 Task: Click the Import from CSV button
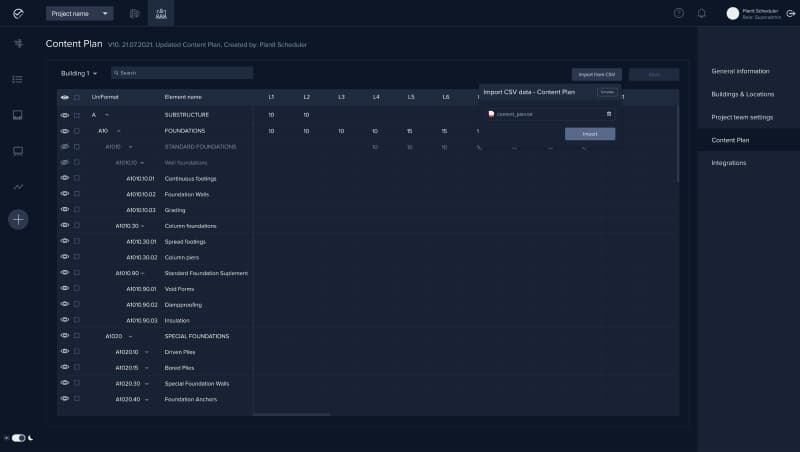click(x=596, y=74)
